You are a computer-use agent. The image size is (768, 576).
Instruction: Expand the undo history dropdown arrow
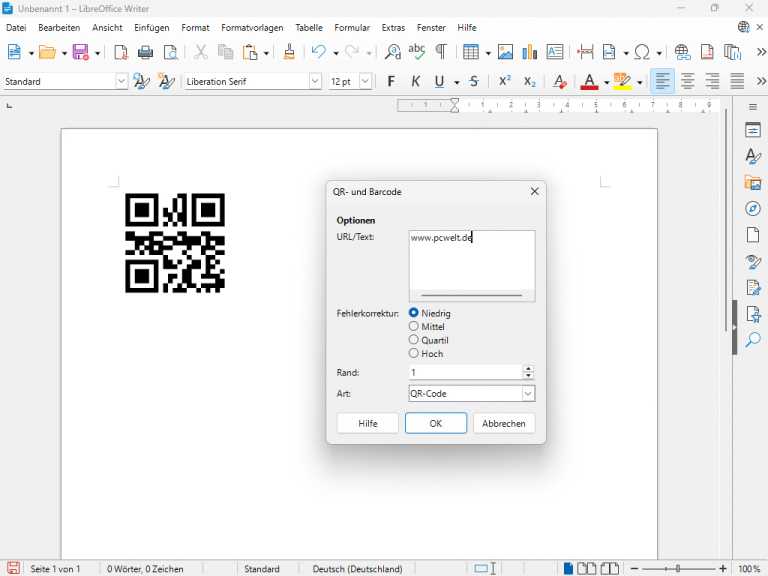(336, 52)
